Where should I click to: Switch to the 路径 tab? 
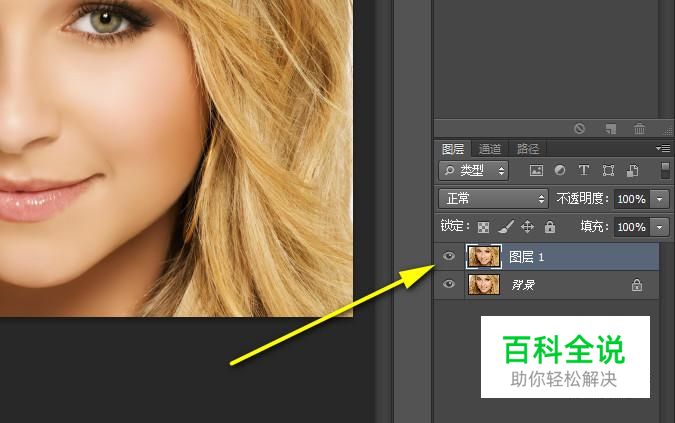pyautogui.click(x=528, y=149)
